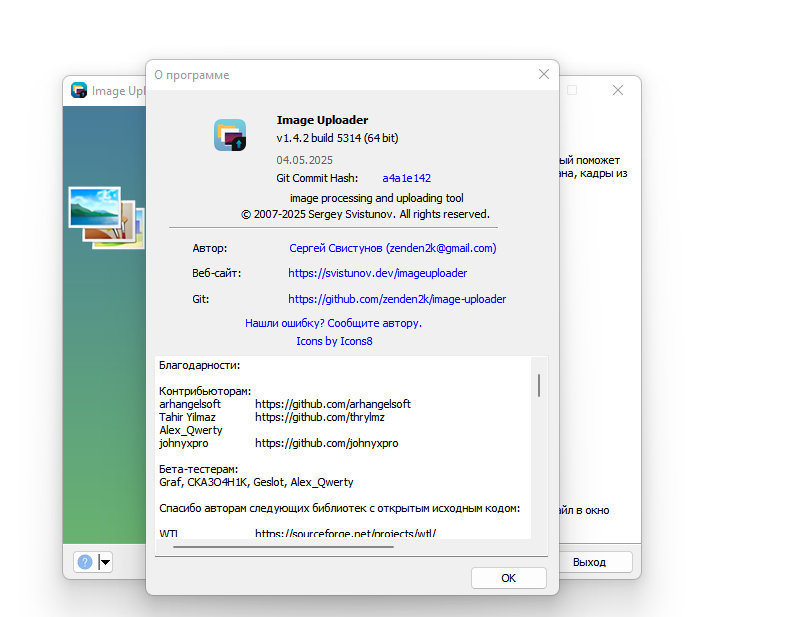Click the v1.4.2 build 5314 version text

tap(337, 138)
